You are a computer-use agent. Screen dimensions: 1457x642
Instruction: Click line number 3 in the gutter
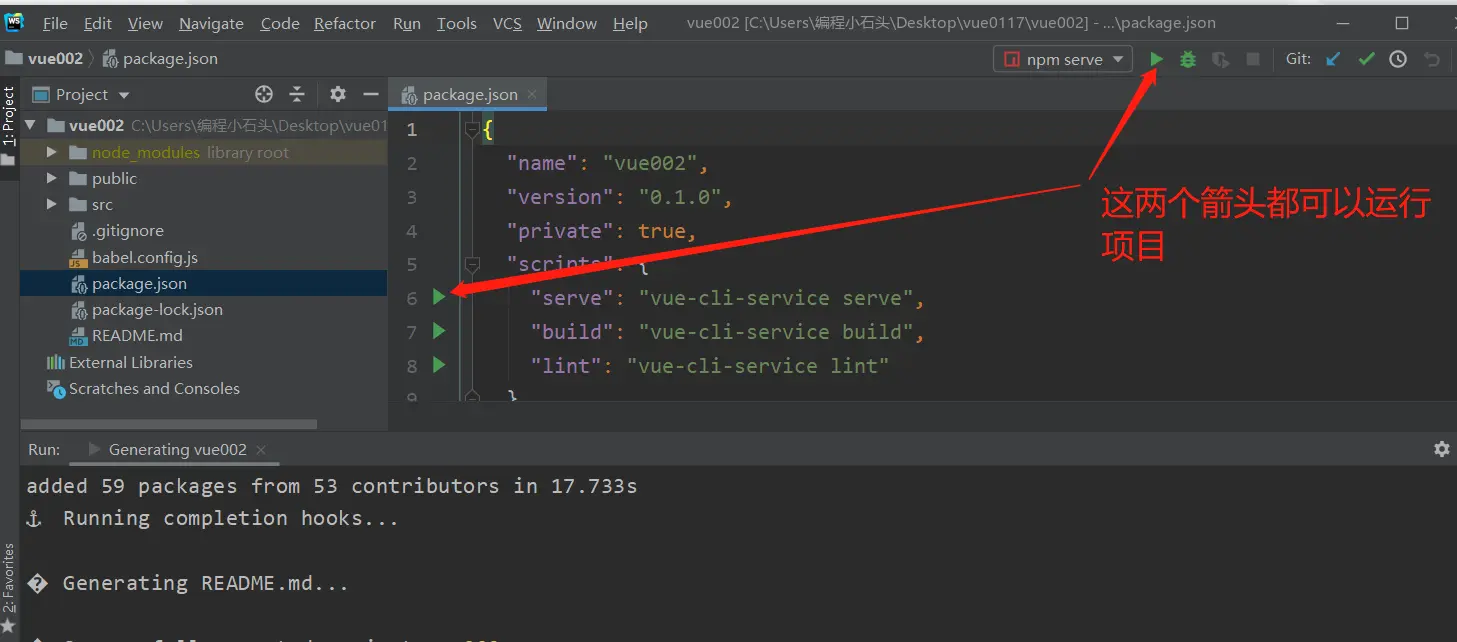(412, 197)
